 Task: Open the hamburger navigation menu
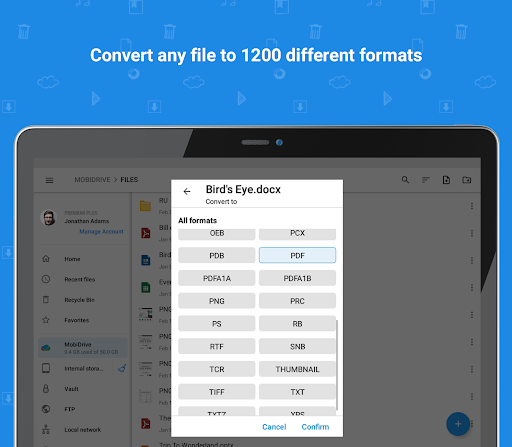click(49, 180)
